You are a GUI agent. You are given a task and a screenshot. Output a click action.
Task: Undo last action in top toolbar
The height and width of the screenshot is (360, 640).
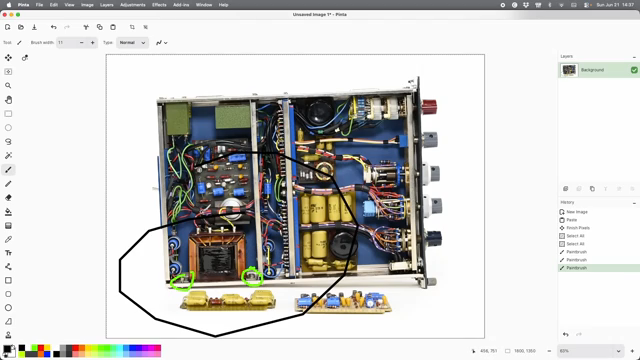click(53, 27)
